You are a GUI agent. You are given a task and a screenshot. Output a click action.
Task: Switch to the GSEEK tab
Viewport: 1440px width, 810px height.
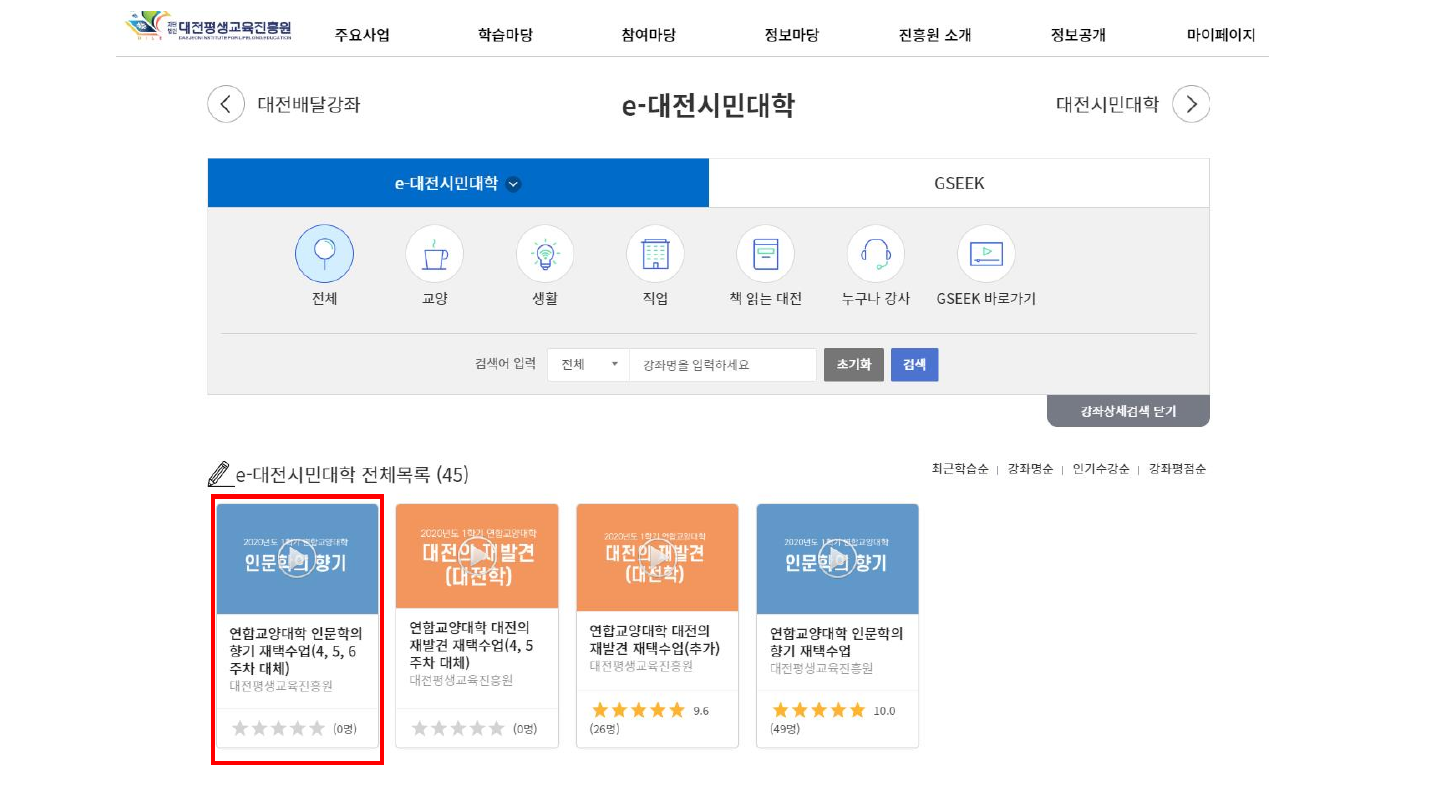point(958,183)
